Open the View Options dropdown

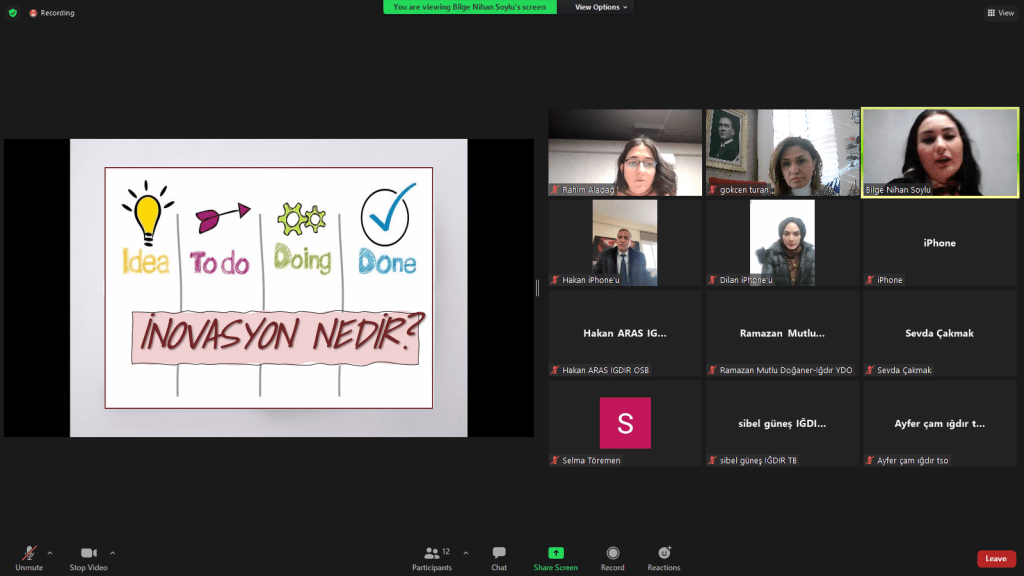click(601, 7)
